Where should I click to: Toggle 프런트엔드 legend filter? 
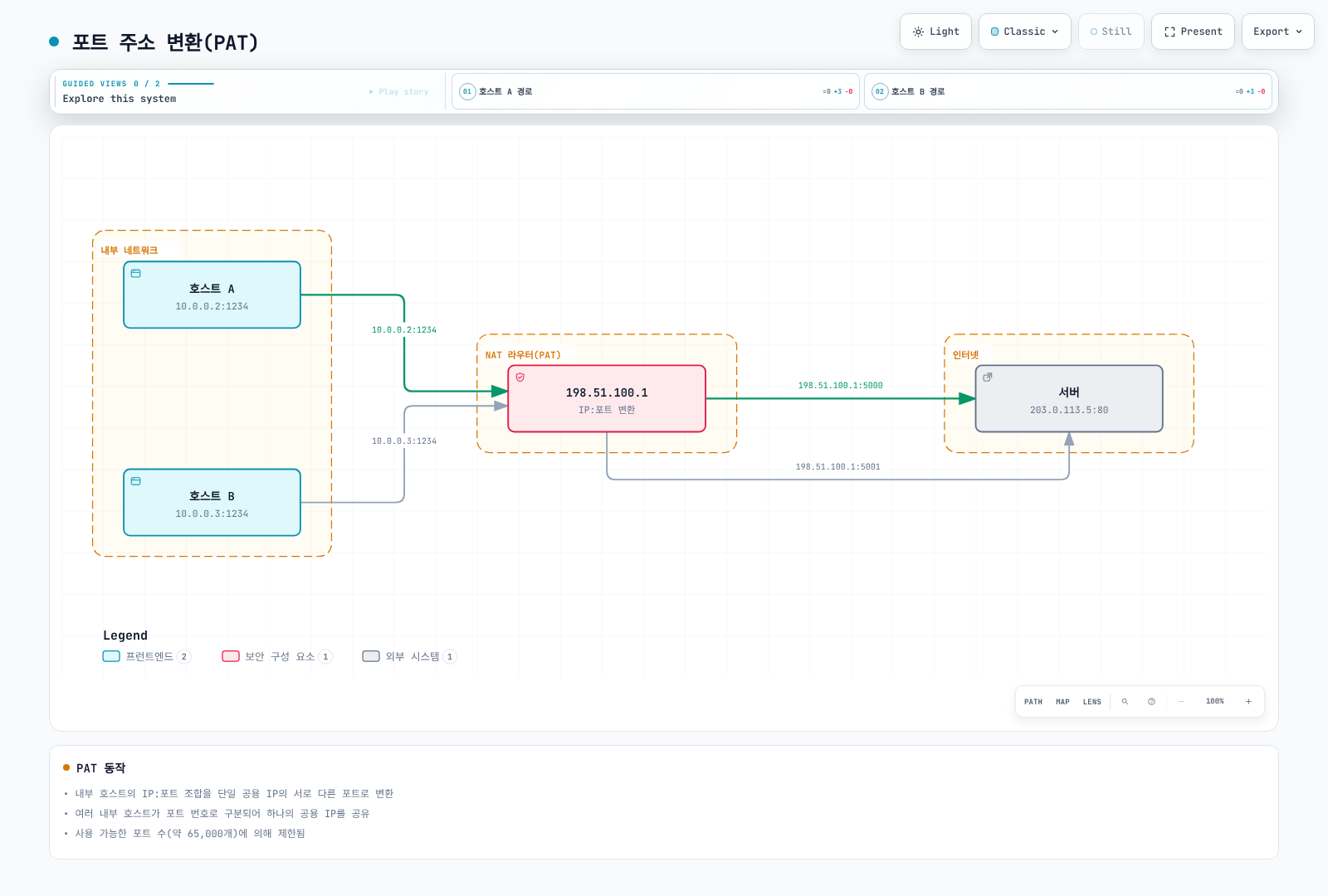147,656
